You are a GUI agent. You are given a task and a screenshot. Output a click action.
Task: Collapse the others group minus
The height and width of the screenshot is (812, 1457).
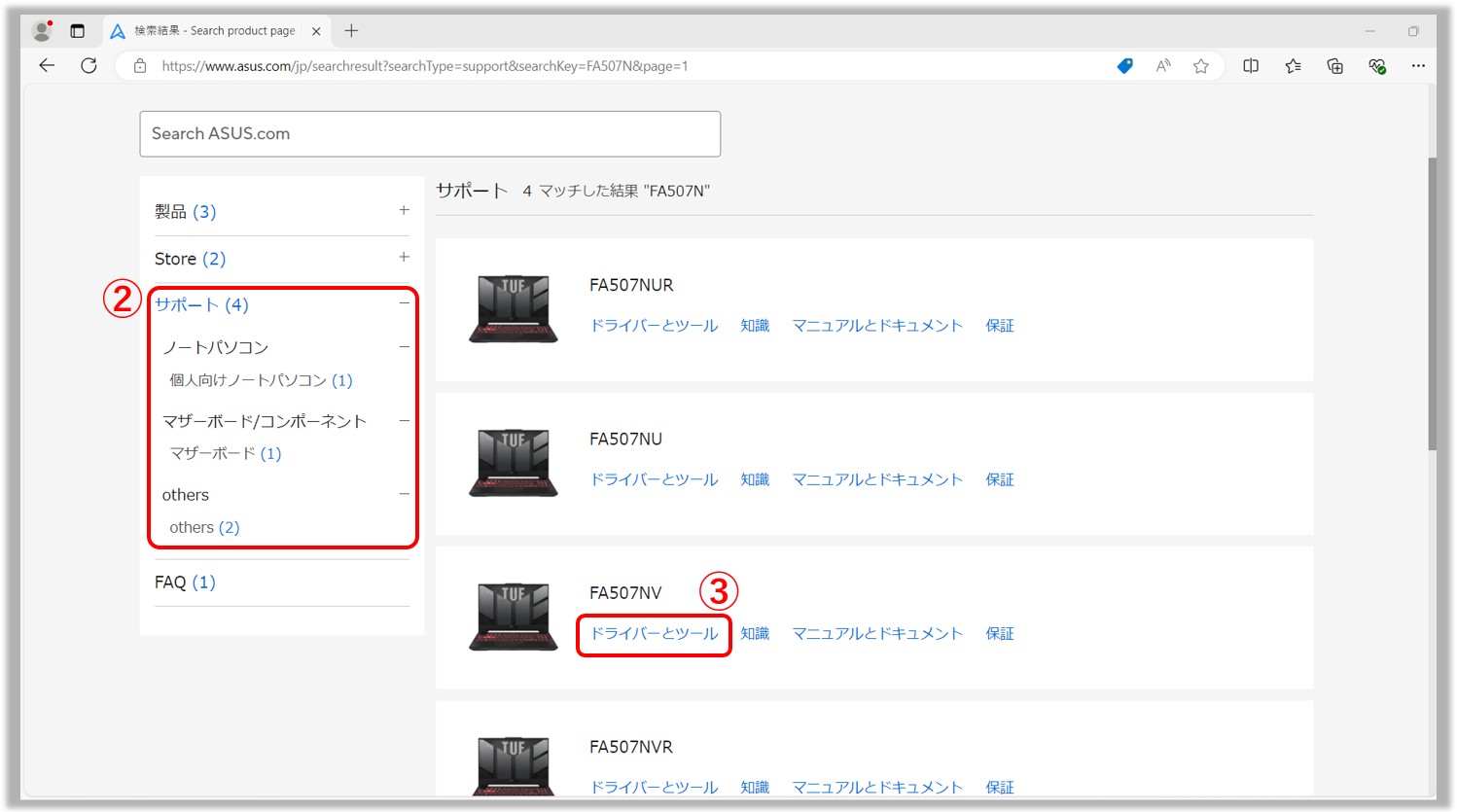click(404, 494)
